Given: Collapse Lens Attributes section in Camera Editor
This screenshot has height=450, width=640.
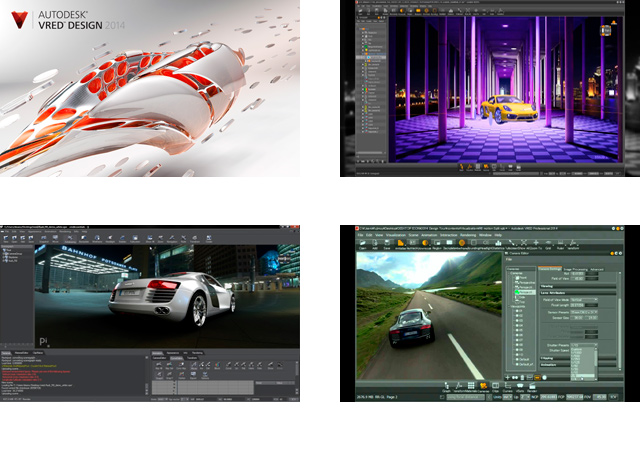Looking at the screenshot, I should coord(578,293).
